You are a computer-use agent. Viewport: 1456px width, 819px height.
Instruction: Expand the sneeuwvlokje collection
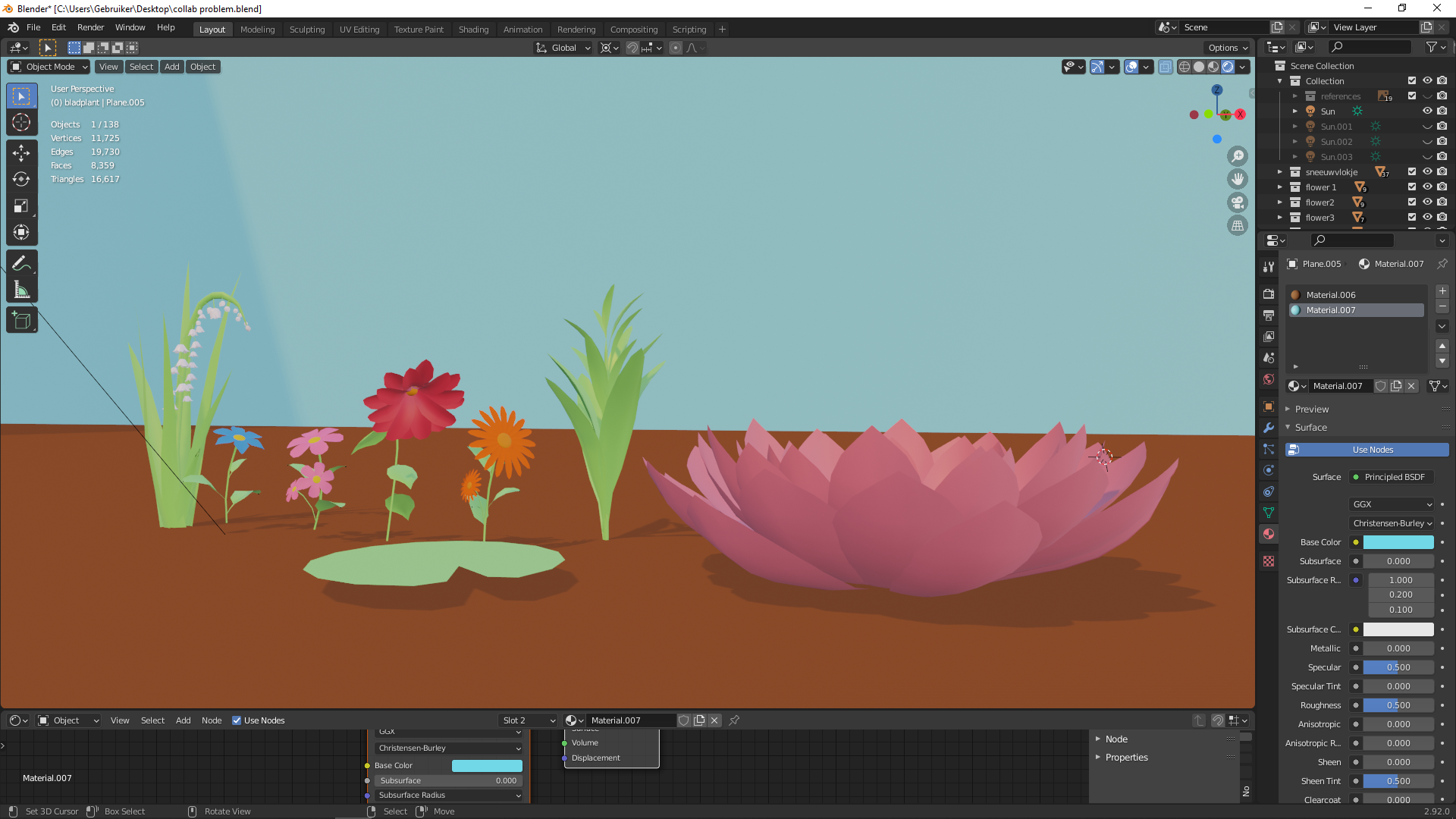pos(1280,172)
